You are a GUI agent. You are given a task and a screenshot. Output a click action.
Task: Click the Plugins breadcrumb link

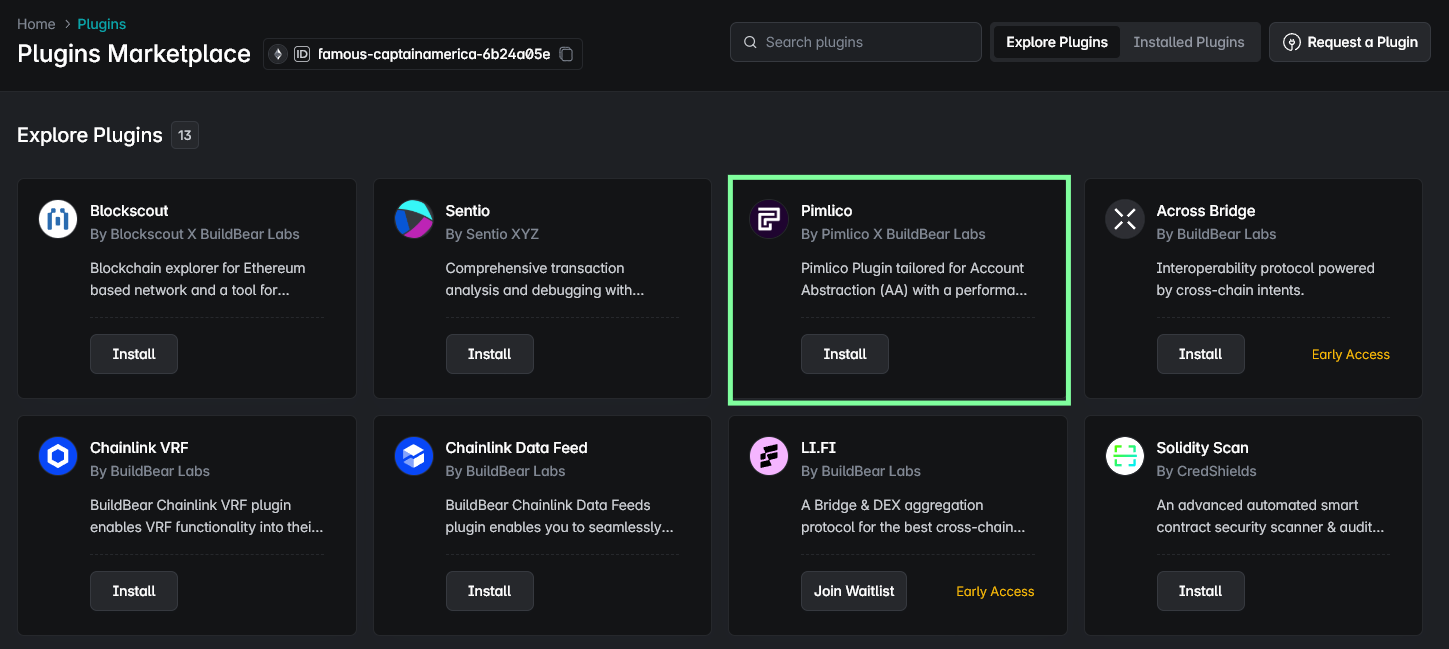pos(101,23)
